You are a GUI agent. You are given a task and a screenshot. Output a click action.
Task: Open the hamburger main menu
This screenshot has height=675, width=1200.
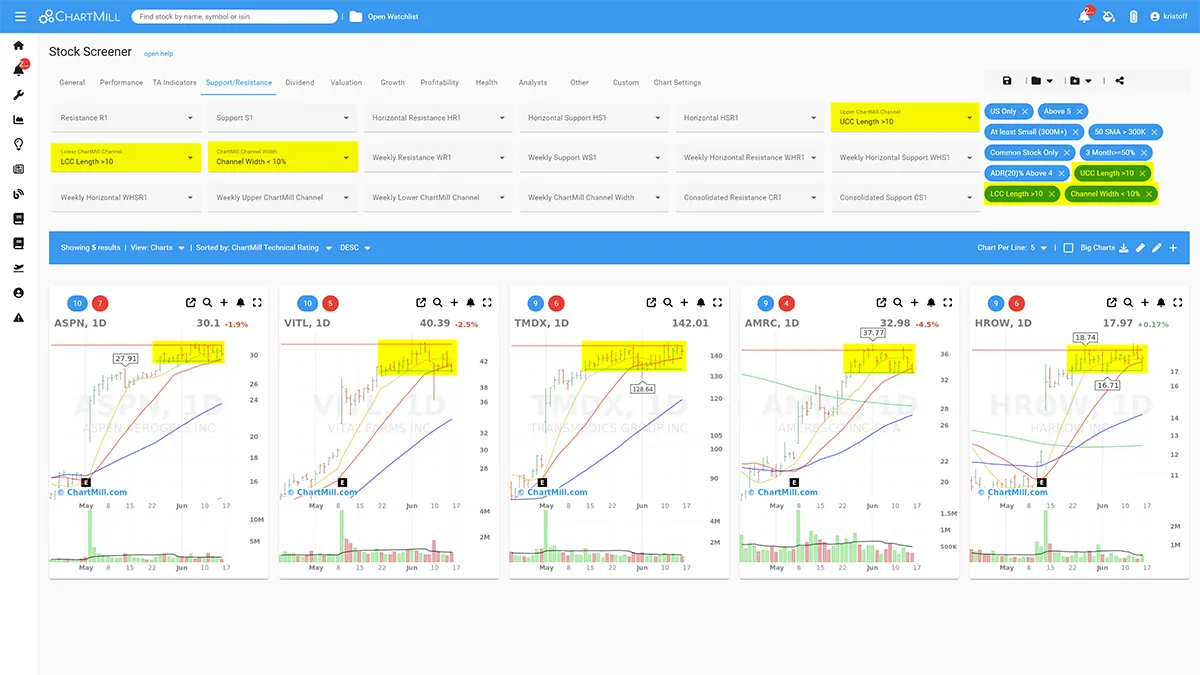tap(20, 17)
